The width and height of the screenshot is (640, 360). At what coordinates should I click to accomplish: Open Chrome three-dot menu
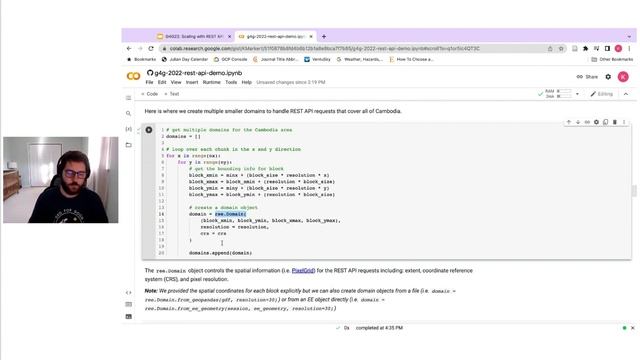629,49
